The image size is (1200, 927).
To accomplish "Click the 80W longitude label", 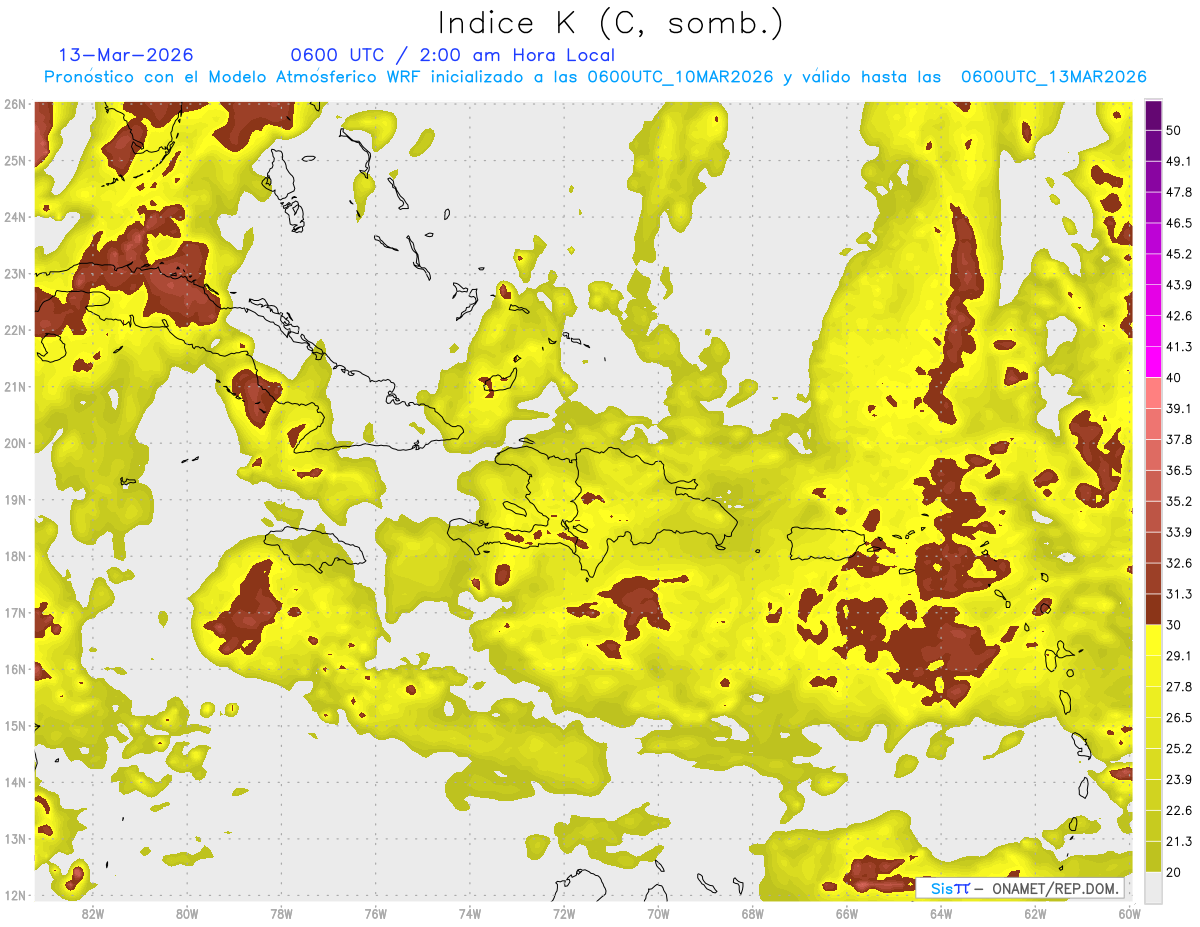I will (186, 913).
